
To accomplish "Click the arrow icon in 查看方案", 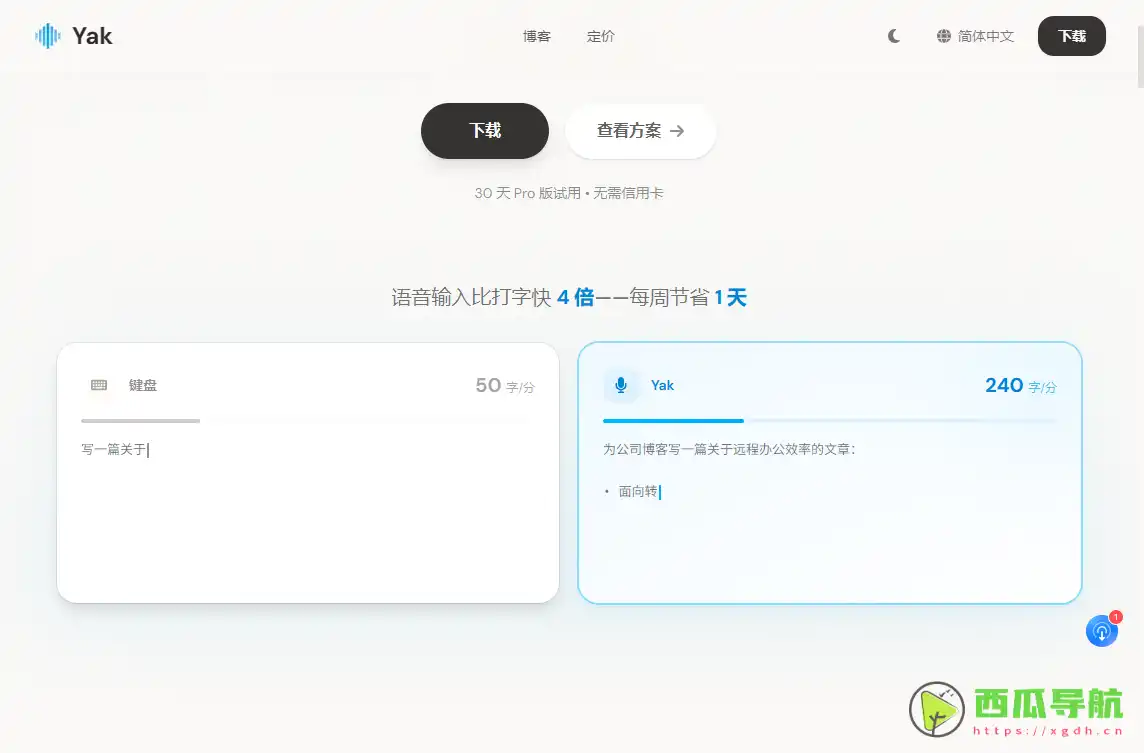I will click(677, 131).
